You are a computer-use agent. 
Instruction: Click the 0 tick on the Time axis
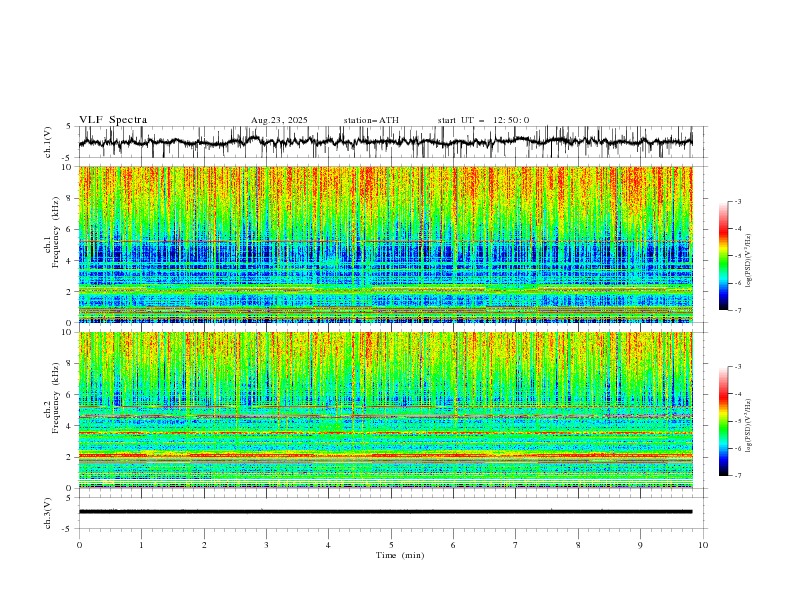coord(79,545)
